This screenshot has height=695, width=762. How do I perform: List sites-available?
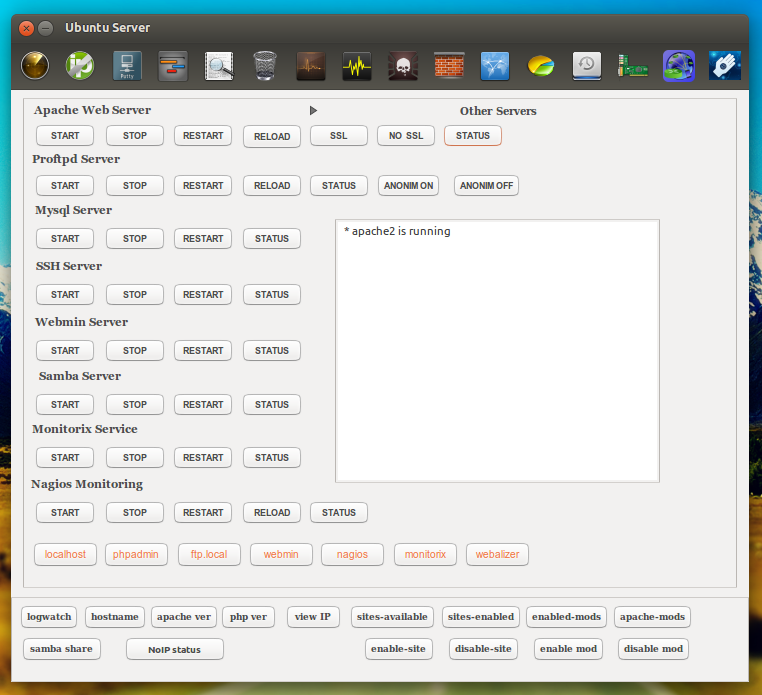[x=392, y=617]
